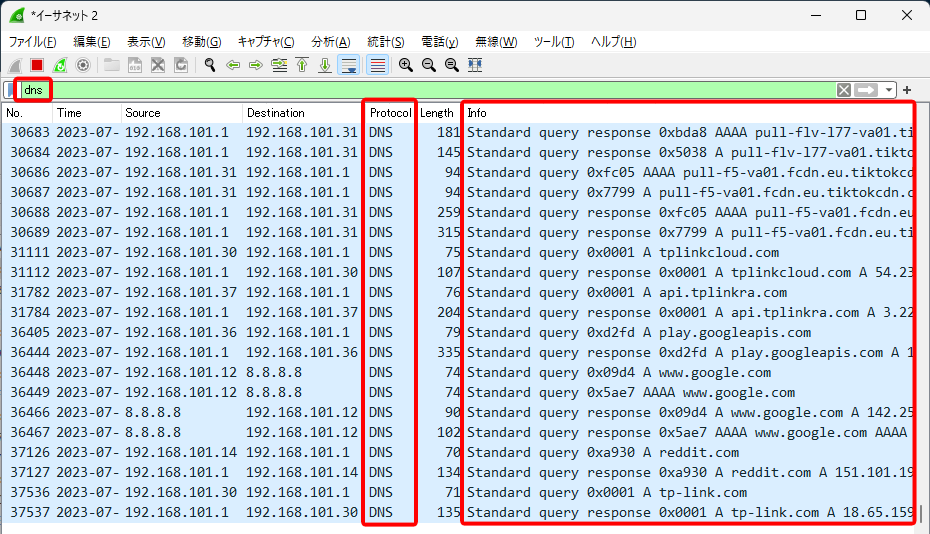The height and width of the screenshot is (534, 930).
Task: Add a filter button with plus icon
Action: pos(907,90)
